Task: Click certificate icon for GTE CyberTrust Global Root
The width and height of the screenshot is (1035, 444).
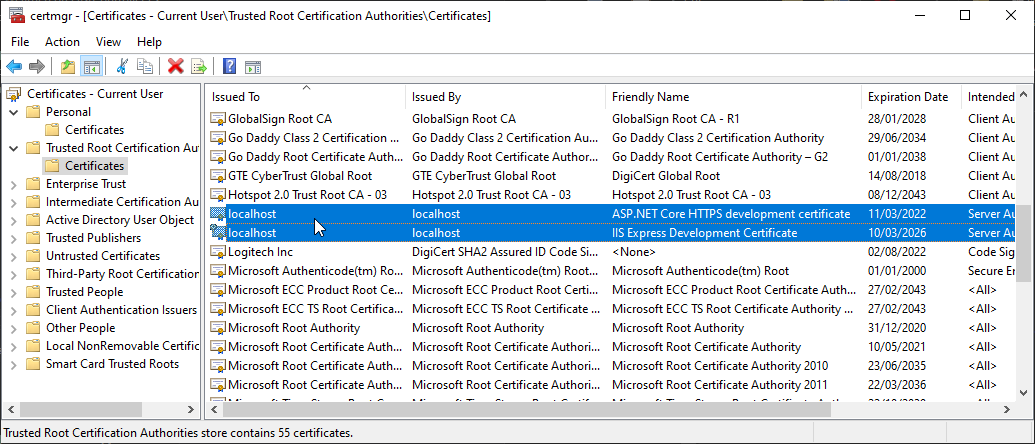Action: 218,176
